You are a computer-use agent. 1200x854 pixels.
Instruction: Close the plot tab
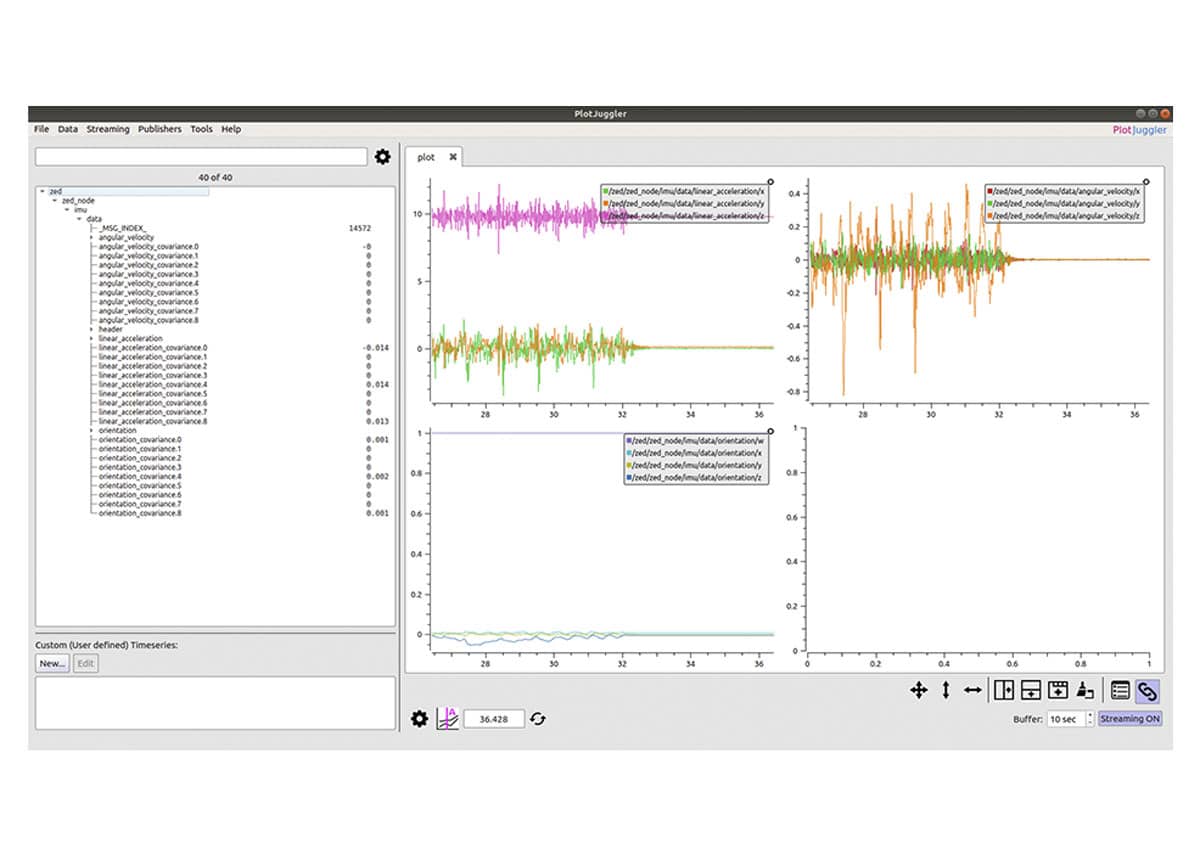(x=452, y=157)
